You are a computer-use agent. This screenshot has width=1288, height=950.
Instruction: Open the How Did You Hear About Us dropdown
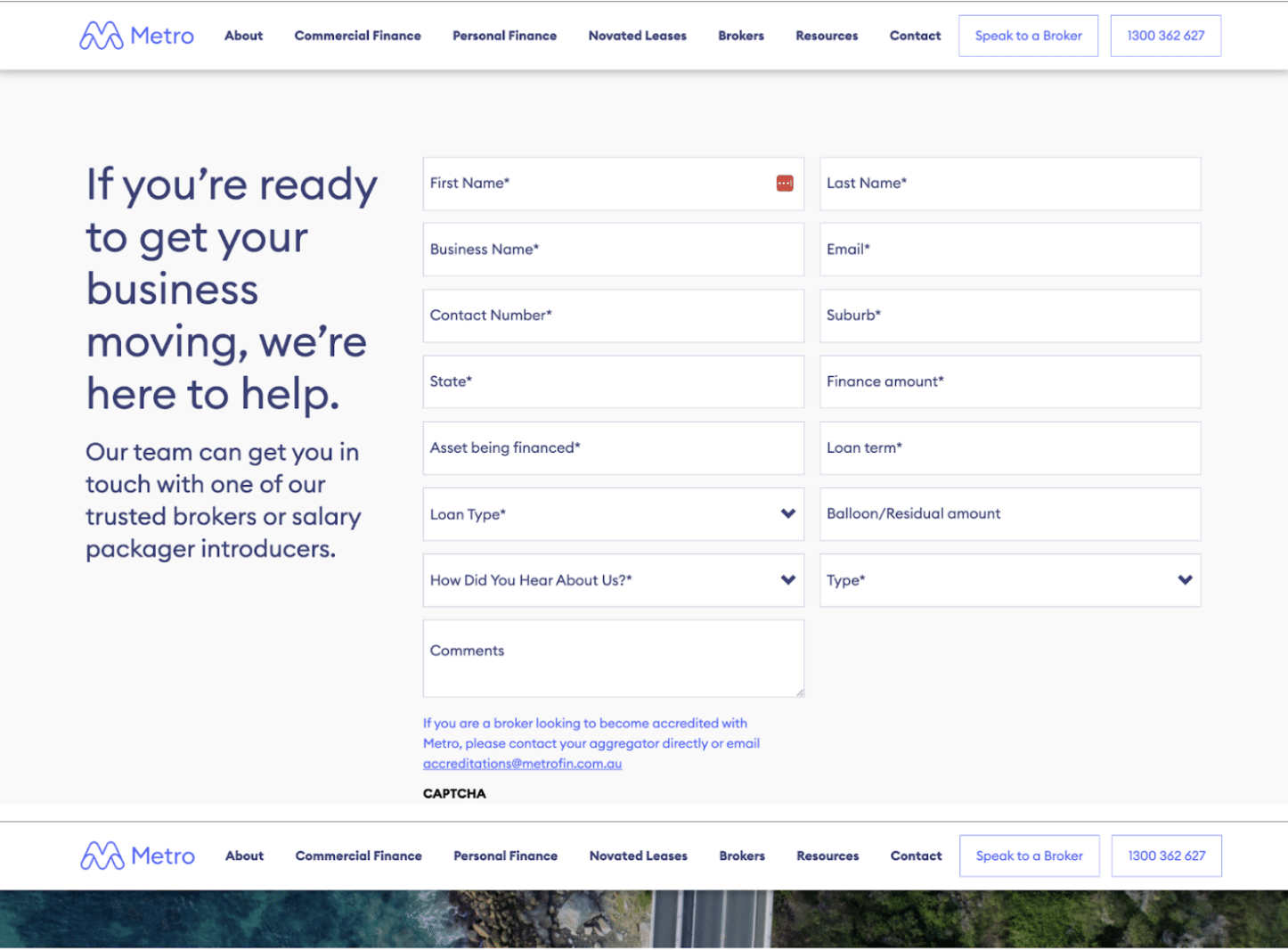613,580
